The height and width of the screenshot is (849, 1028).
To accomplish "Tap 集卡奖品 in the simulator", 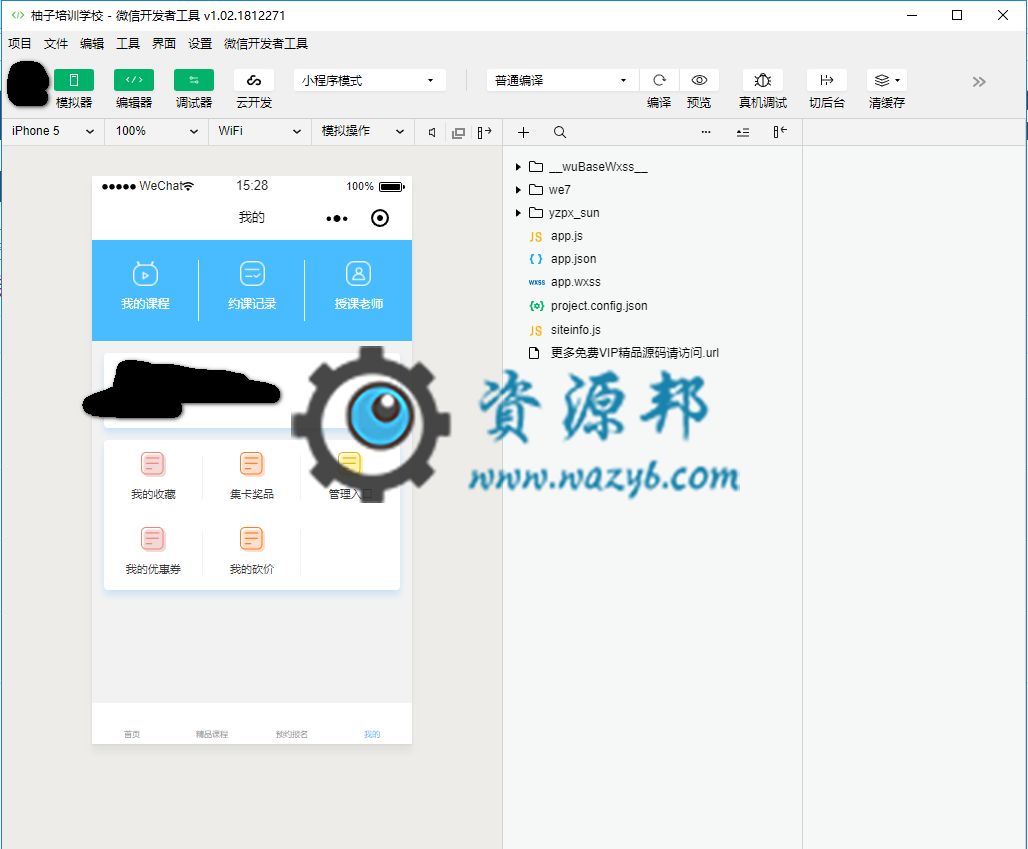I will tap(252, 476).
